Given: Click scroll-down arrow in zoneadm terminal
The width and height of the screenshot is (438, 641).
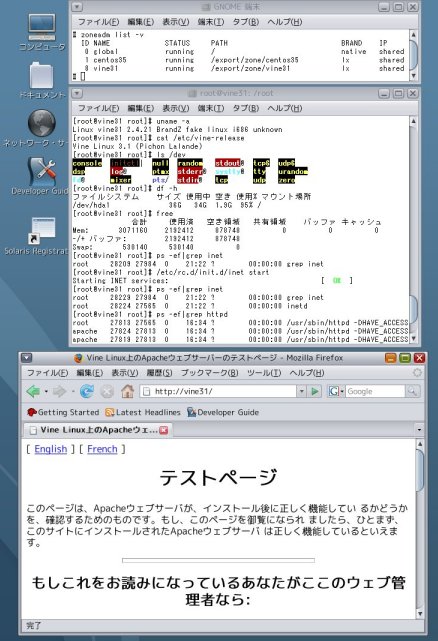Looking at the screenshot, I should coord(413,76).
